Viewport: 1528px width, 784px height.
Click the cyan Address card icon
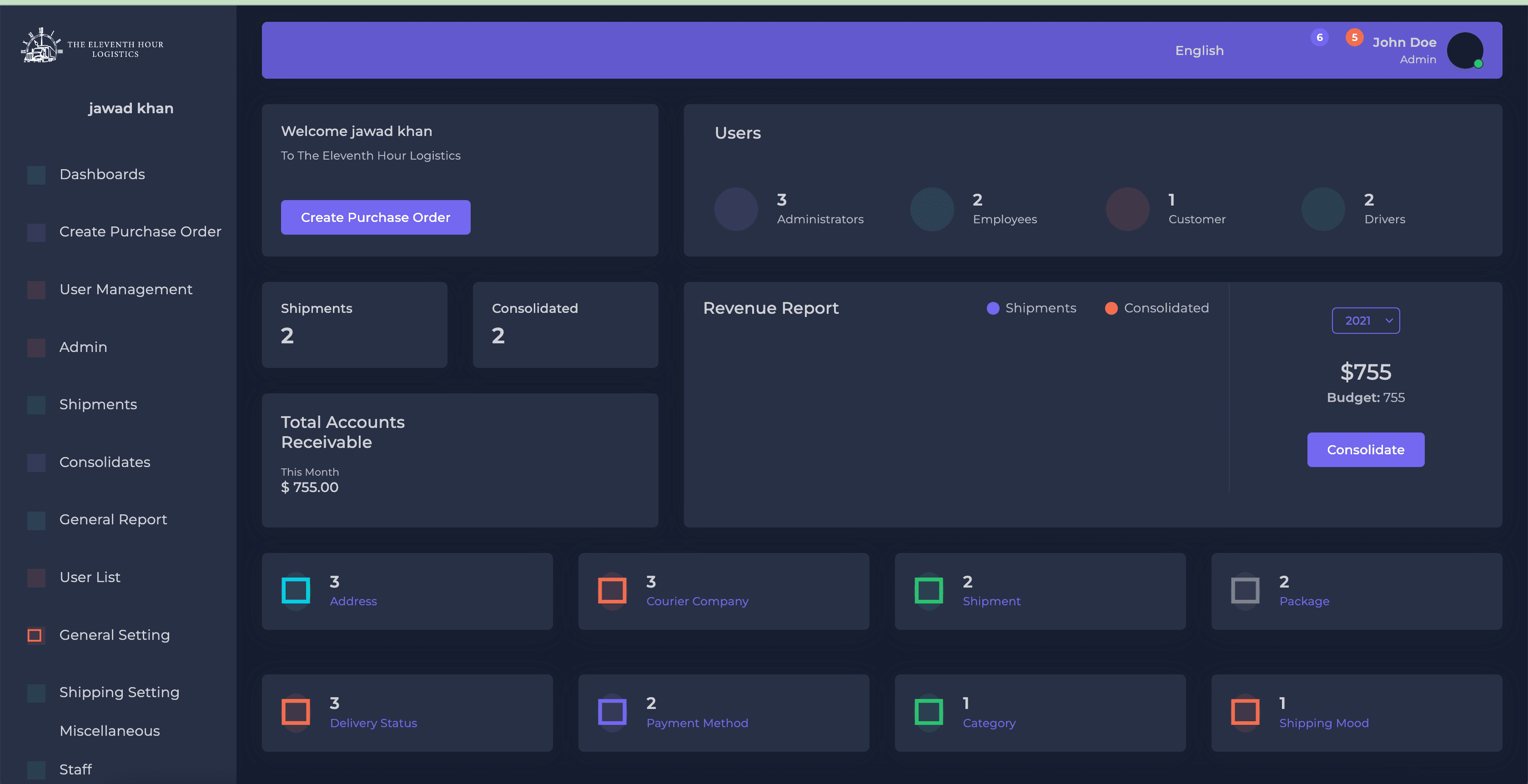tap(296, 591)
